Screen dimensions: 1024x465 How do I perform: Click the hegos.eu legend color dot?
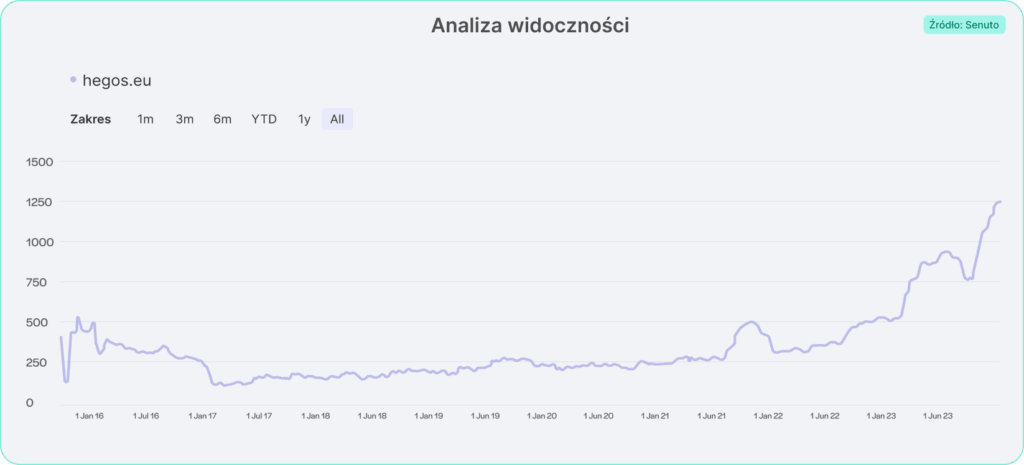click(73, 80)
